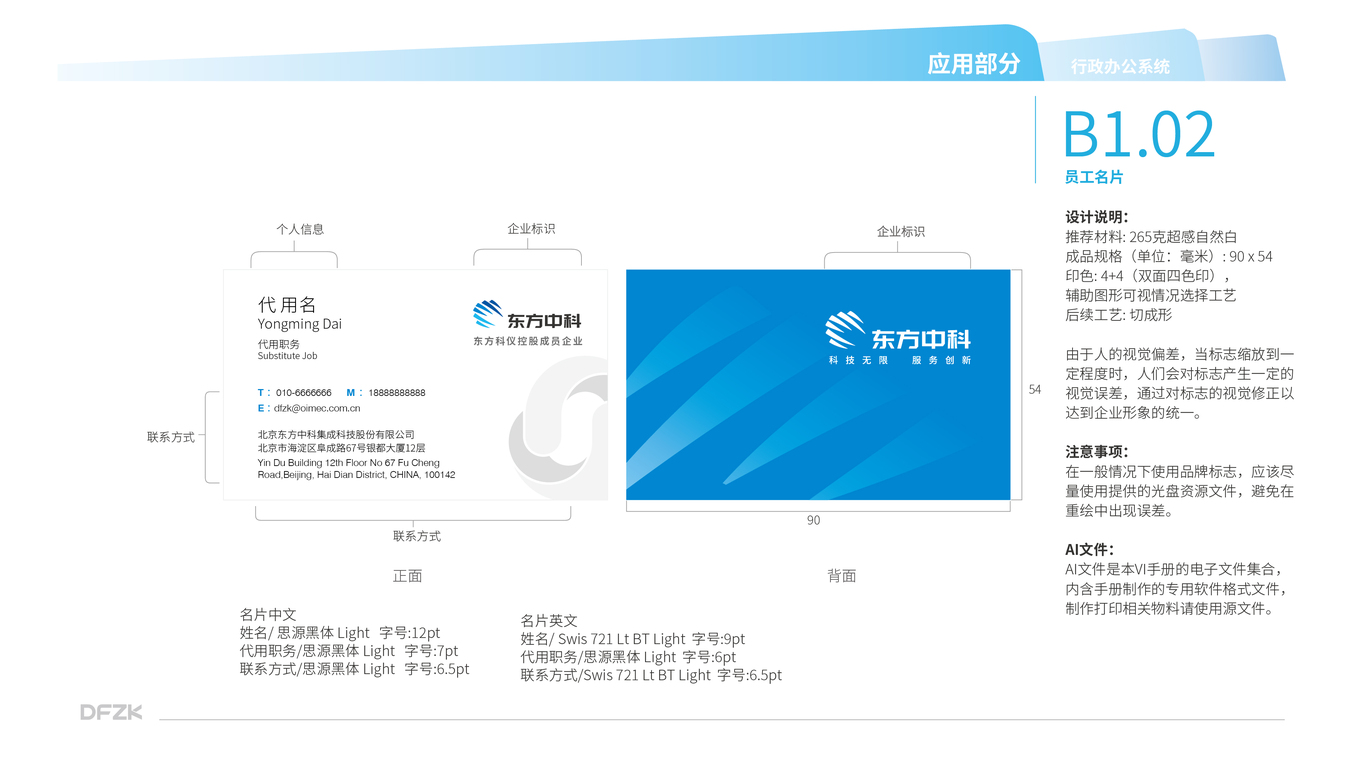Select the 行政办公系统 header tab
Screen dimensions: 1366x768
tap(1120, 67)
